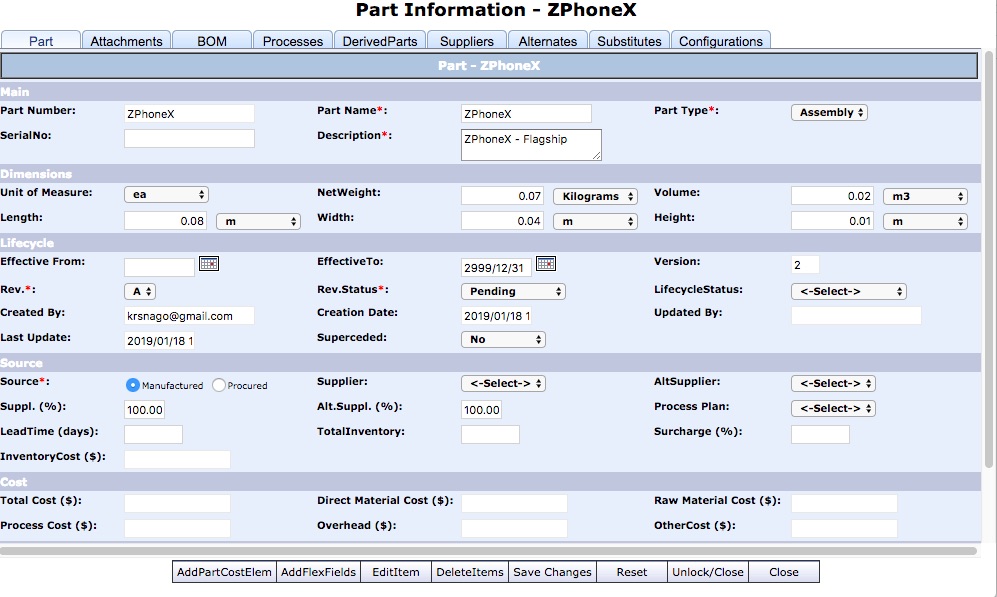The image size is (997, 597).
Task: Open the NetWeight Kilograms unit dropdown
Action: [594, 196]
